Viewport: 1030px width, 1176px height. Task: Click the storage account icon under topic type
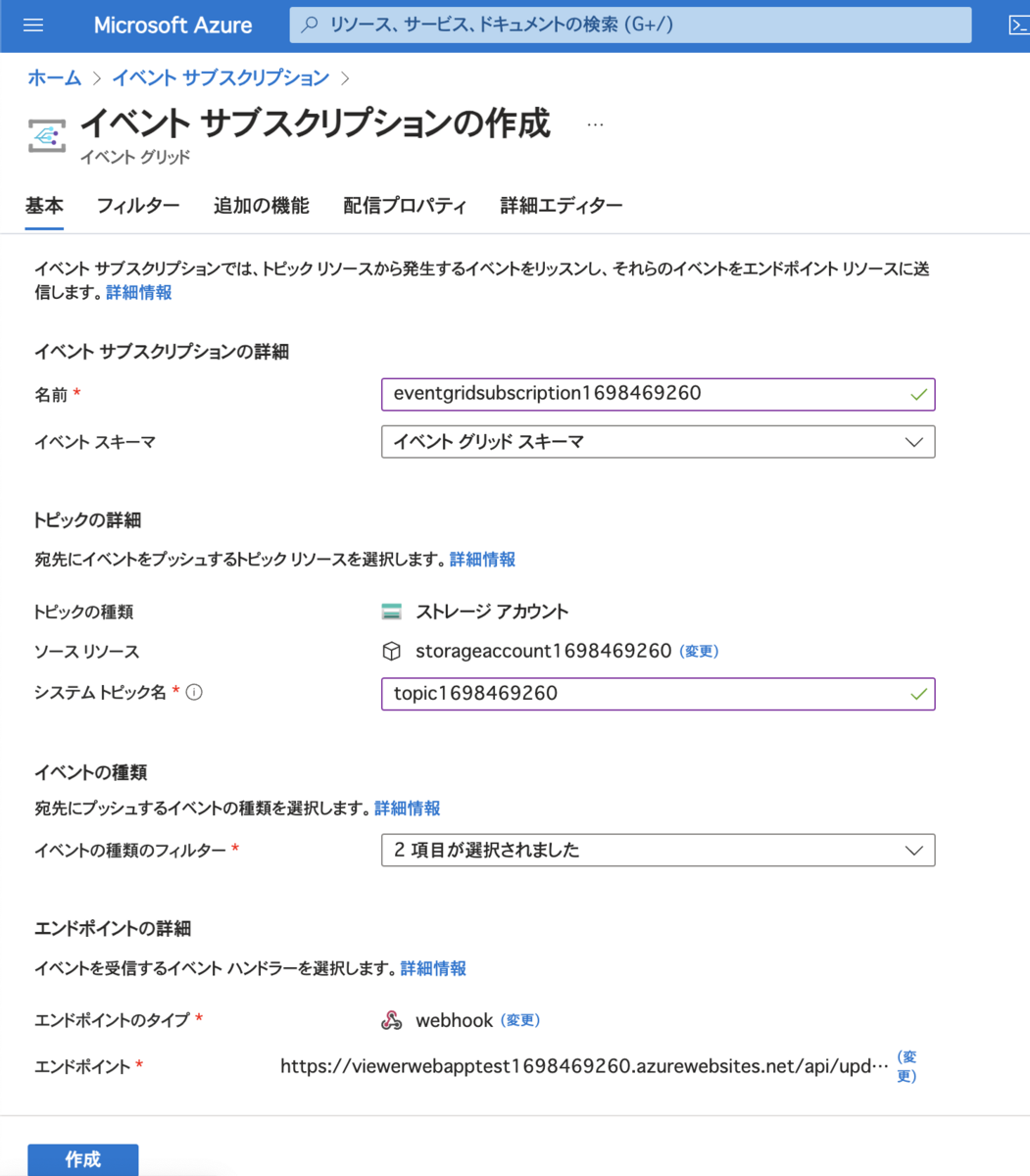pyautogui.click(x=391, y=611)
